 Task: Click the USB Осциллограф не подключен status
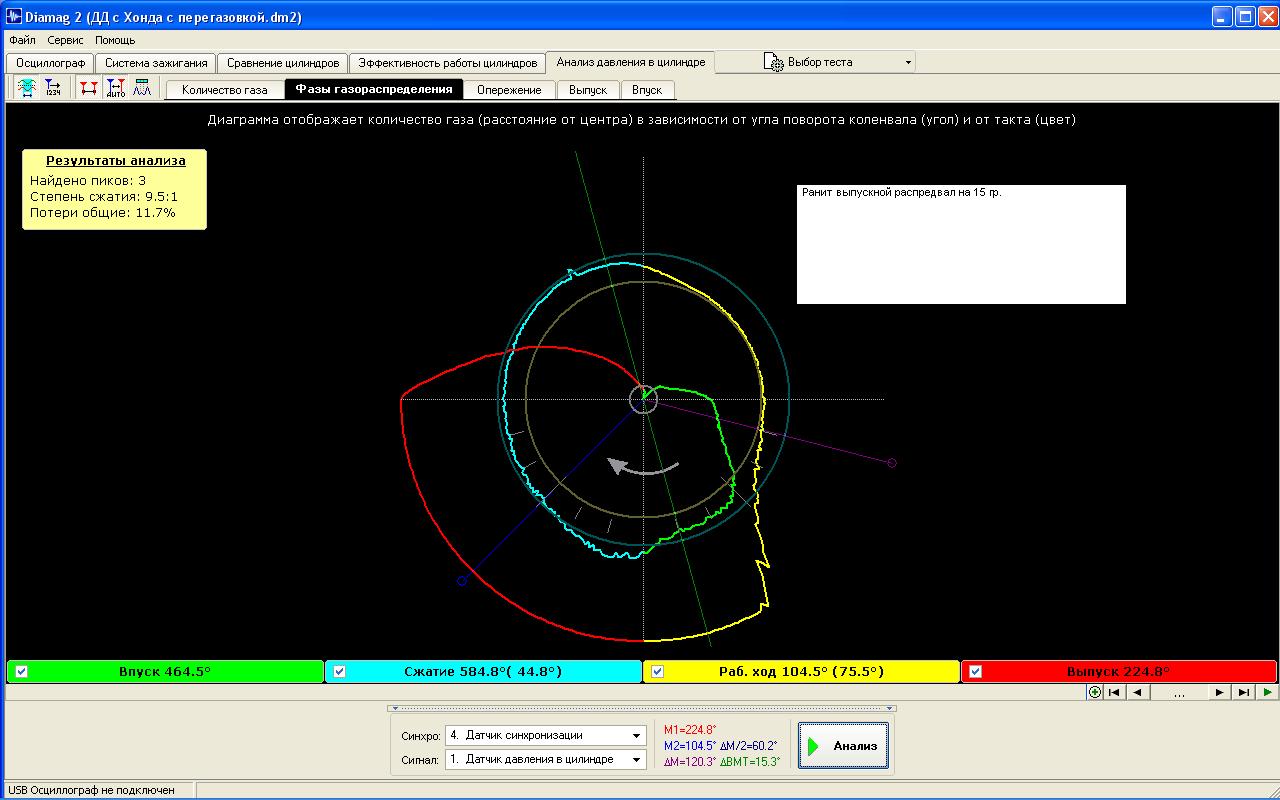point(91,790)
